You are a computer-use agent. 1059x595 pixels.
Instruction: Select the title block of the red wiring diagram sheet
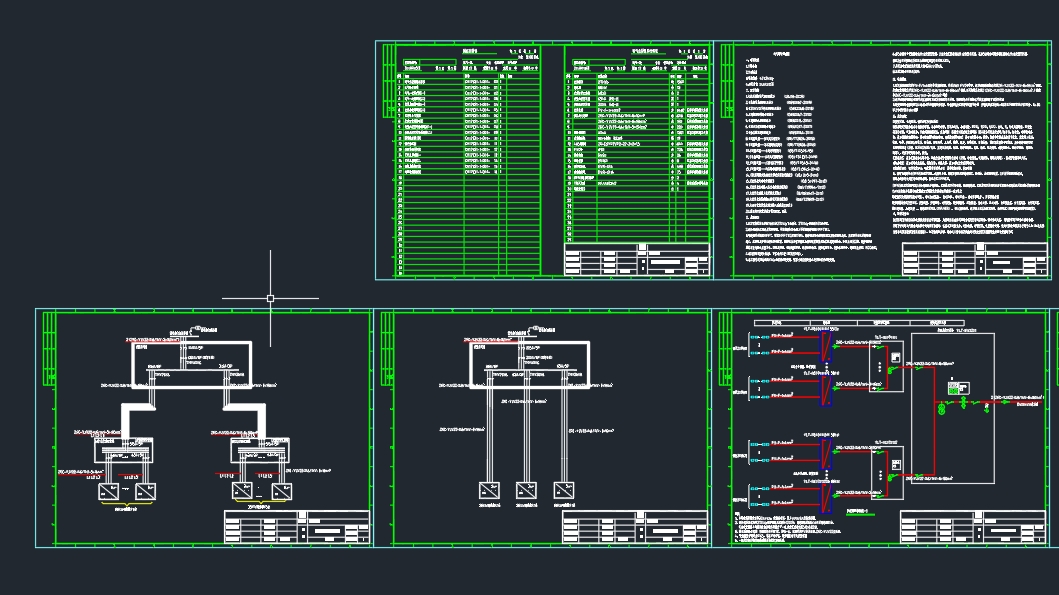tap(973, 527)
